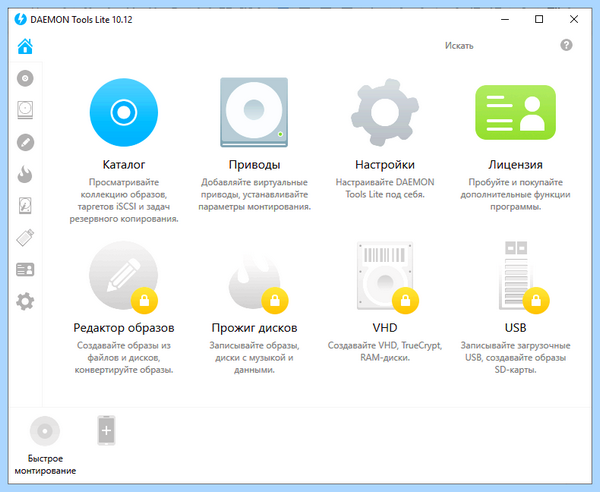Maximize the DAEMON Tools window
The image size is (600, 492).
pos(539,19)
